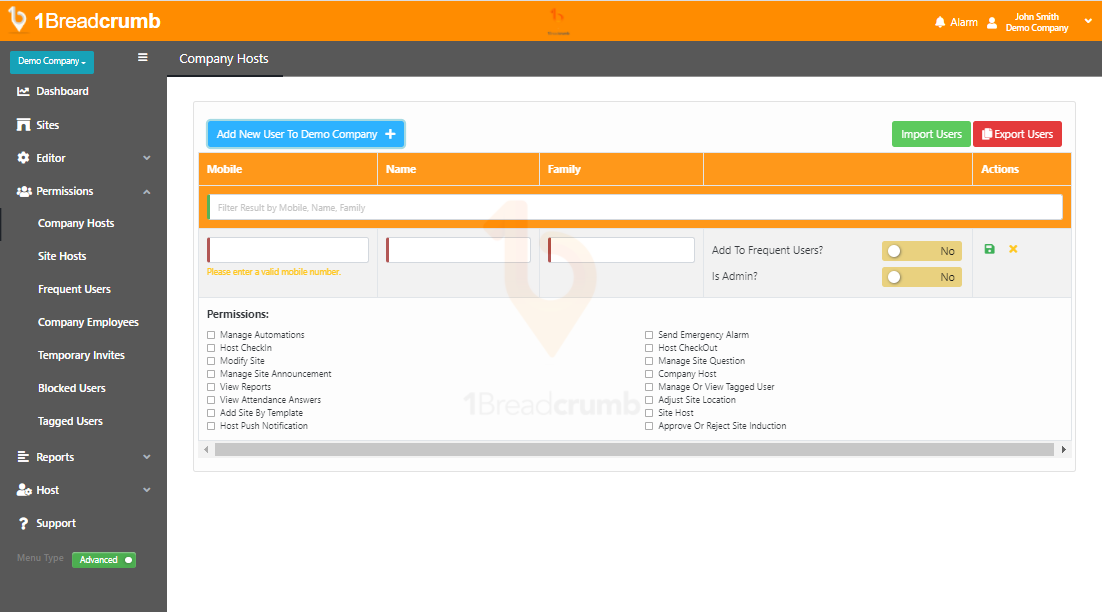Cancel the new user row

1013,249
